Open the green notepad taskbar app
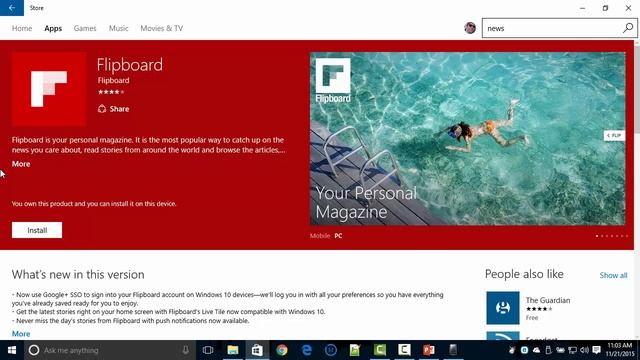640x360 pixels. 355,350
